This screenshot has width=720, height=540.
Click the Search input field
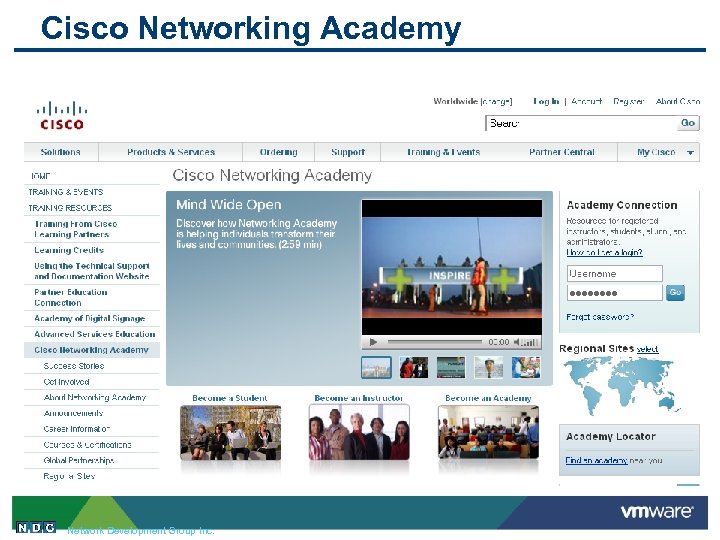click(581, 123)
